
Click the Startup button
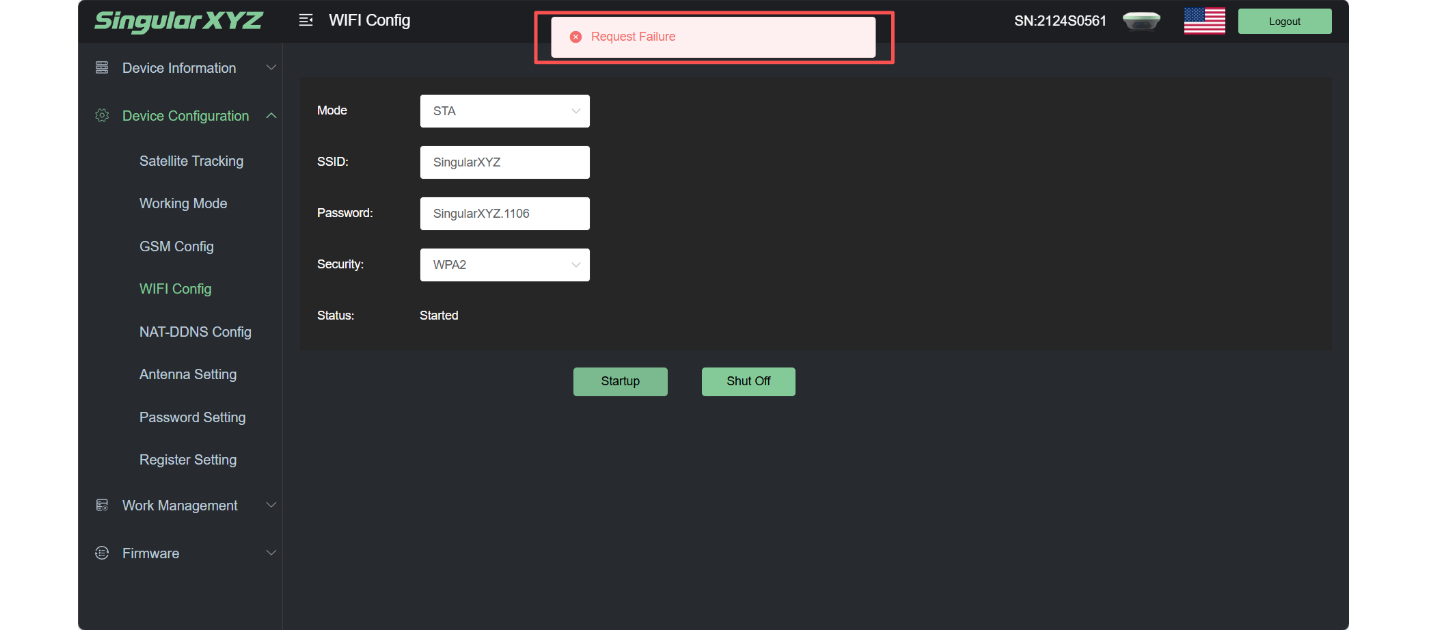(620, 381)
